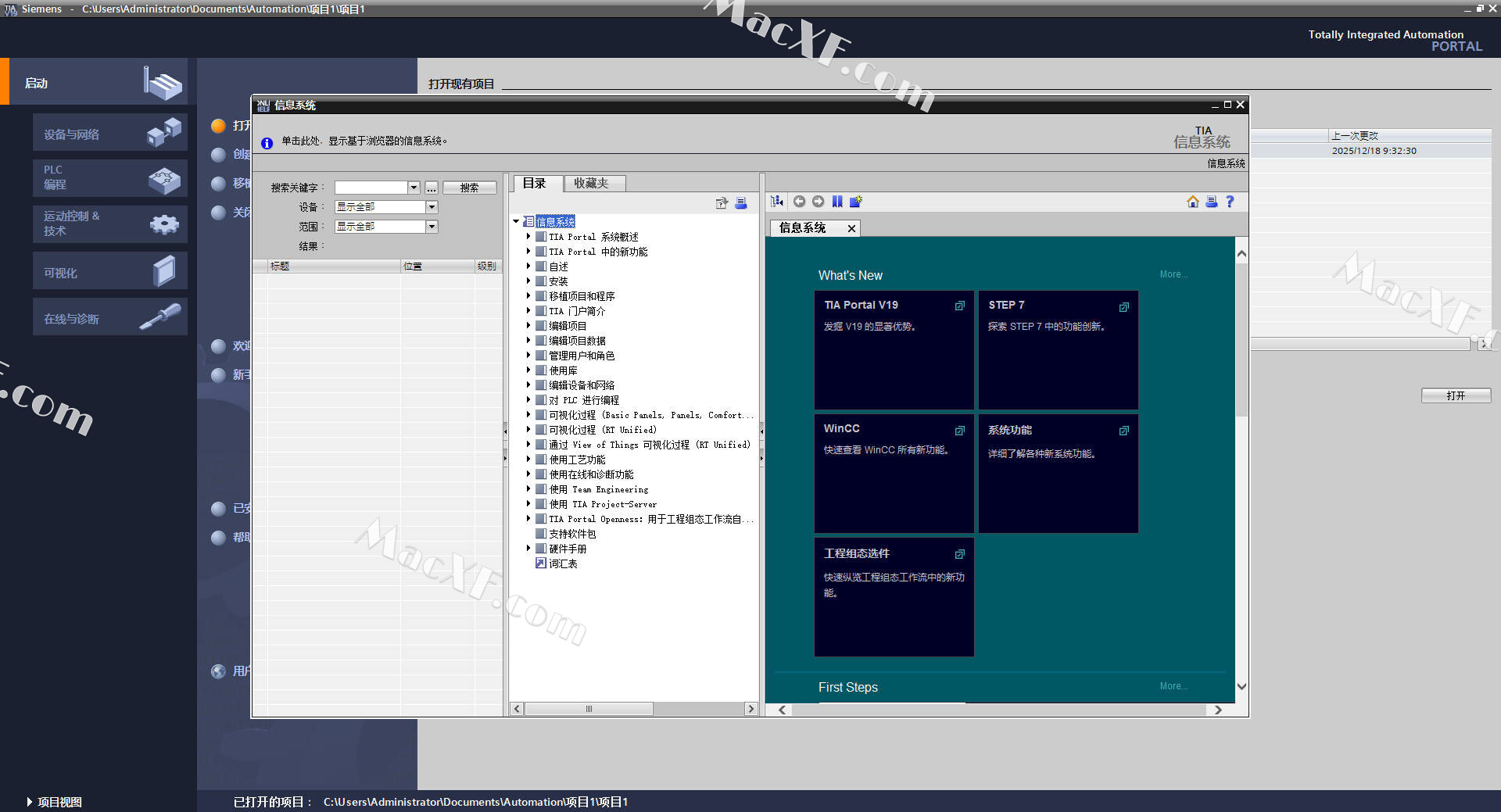Open the 设备 dropdown list
This screenshot has width=1501, height=812.
432,207
